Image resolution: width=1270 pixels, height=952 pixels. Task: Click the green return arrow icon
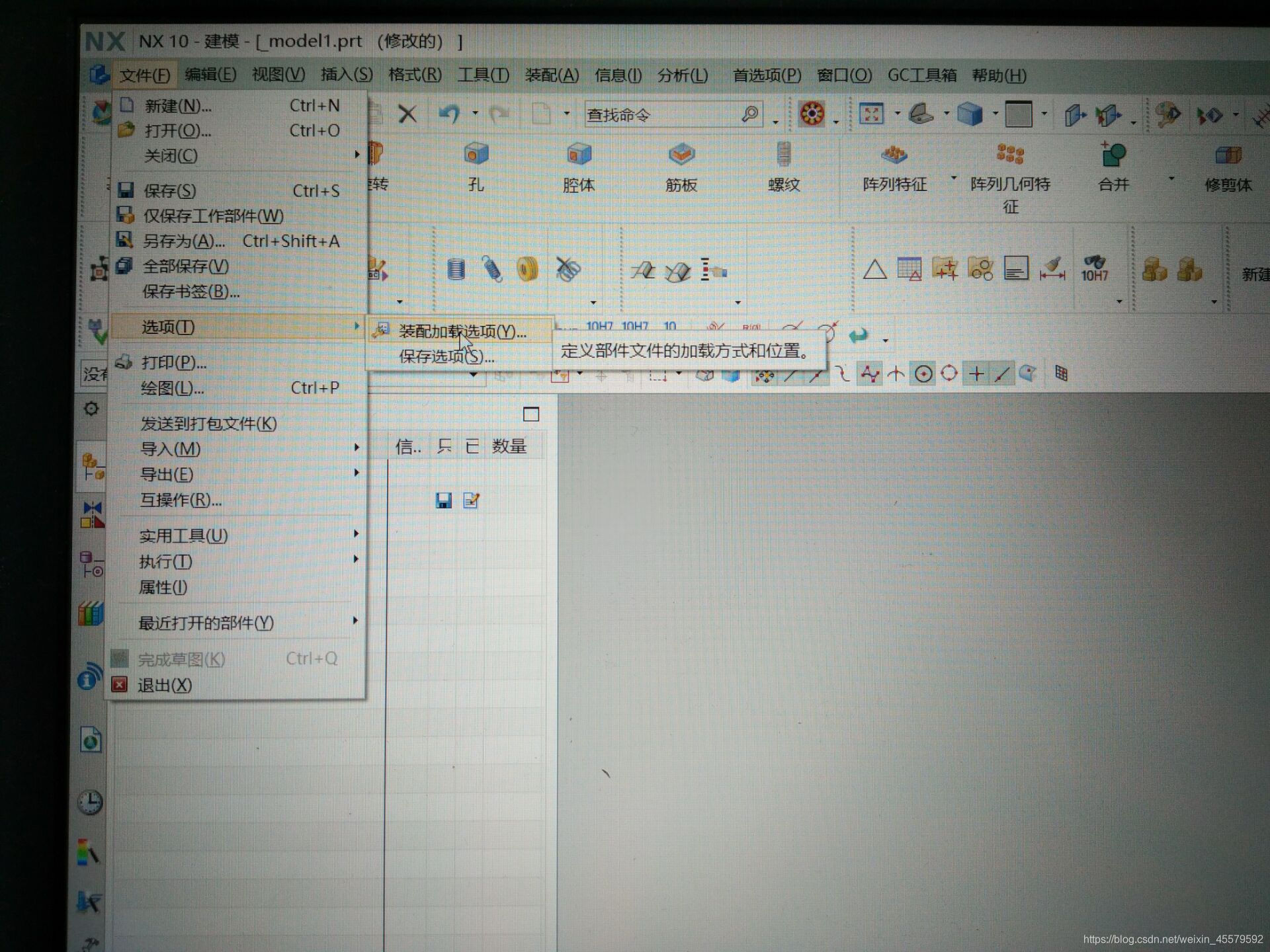click(858, 336)
